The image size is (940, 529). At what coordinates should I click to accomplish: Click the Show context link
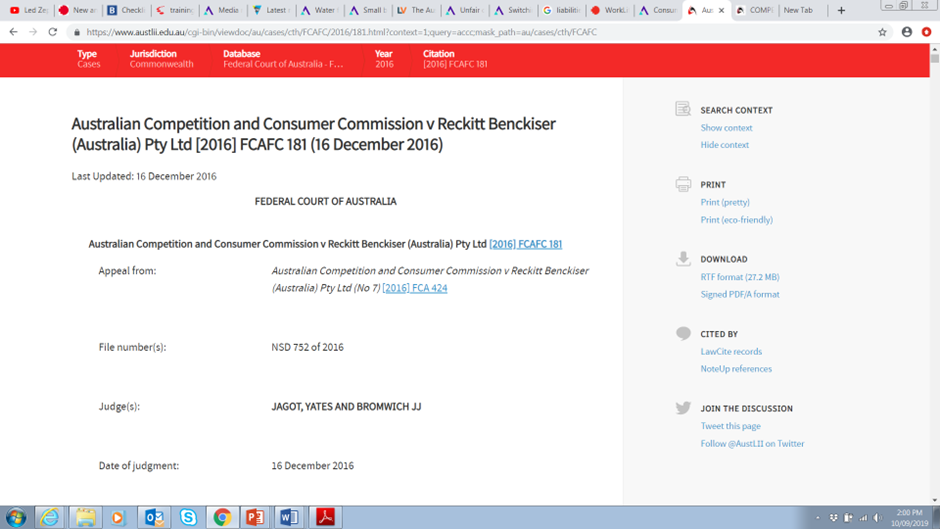point(726,128)
